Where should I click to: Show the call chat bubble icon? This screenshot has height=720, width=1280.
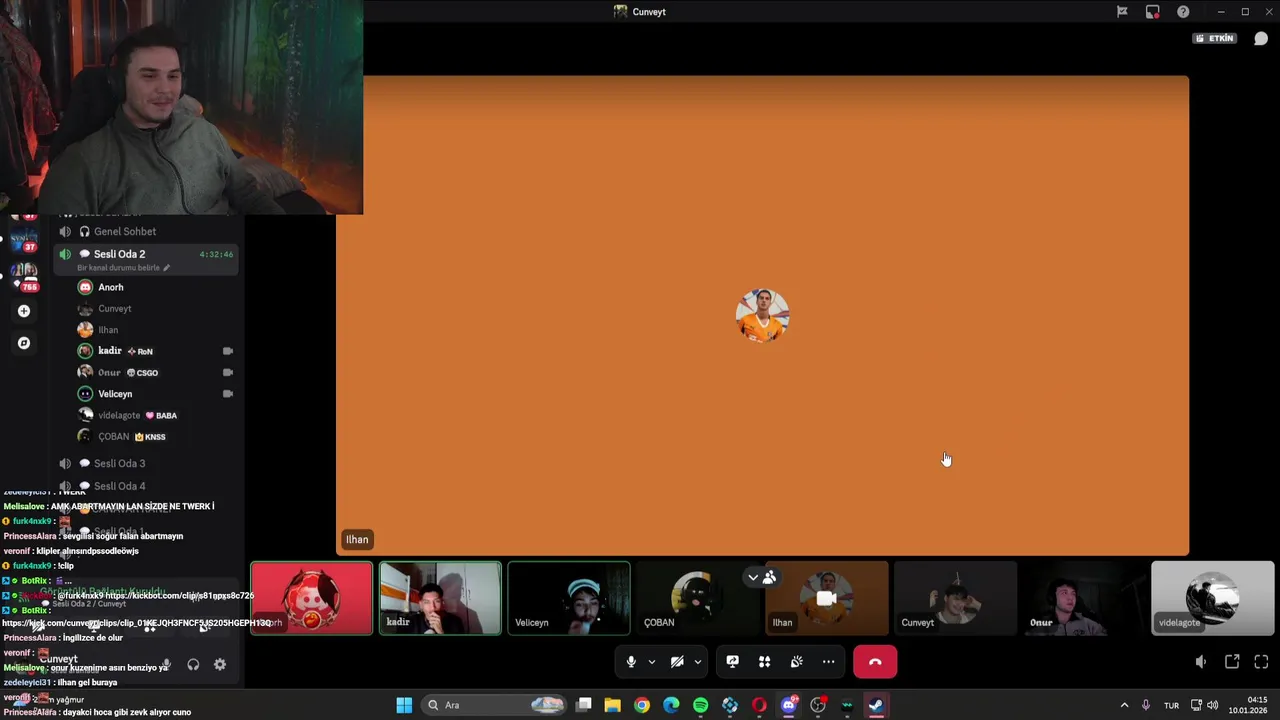click(x=1261, y=38)
